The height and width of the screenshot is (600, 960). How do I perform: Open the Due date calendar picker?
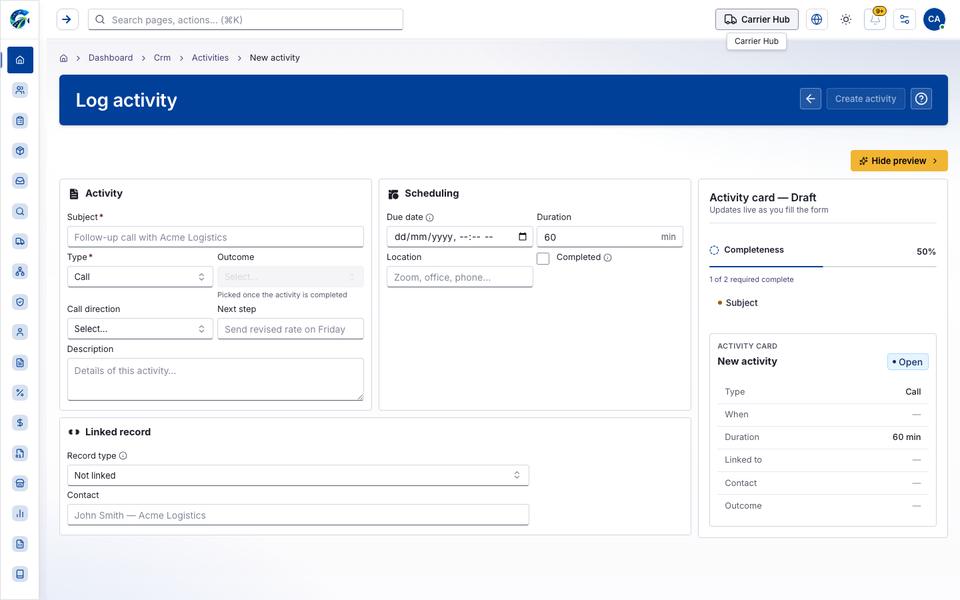coord(522,237)
